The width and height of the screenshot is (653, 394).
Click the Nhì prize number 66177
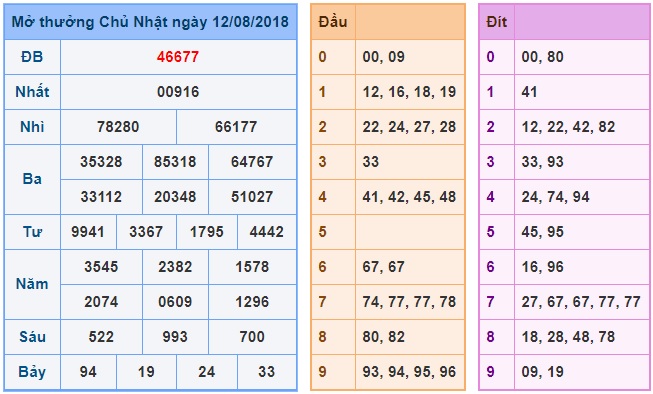point(236,127)
